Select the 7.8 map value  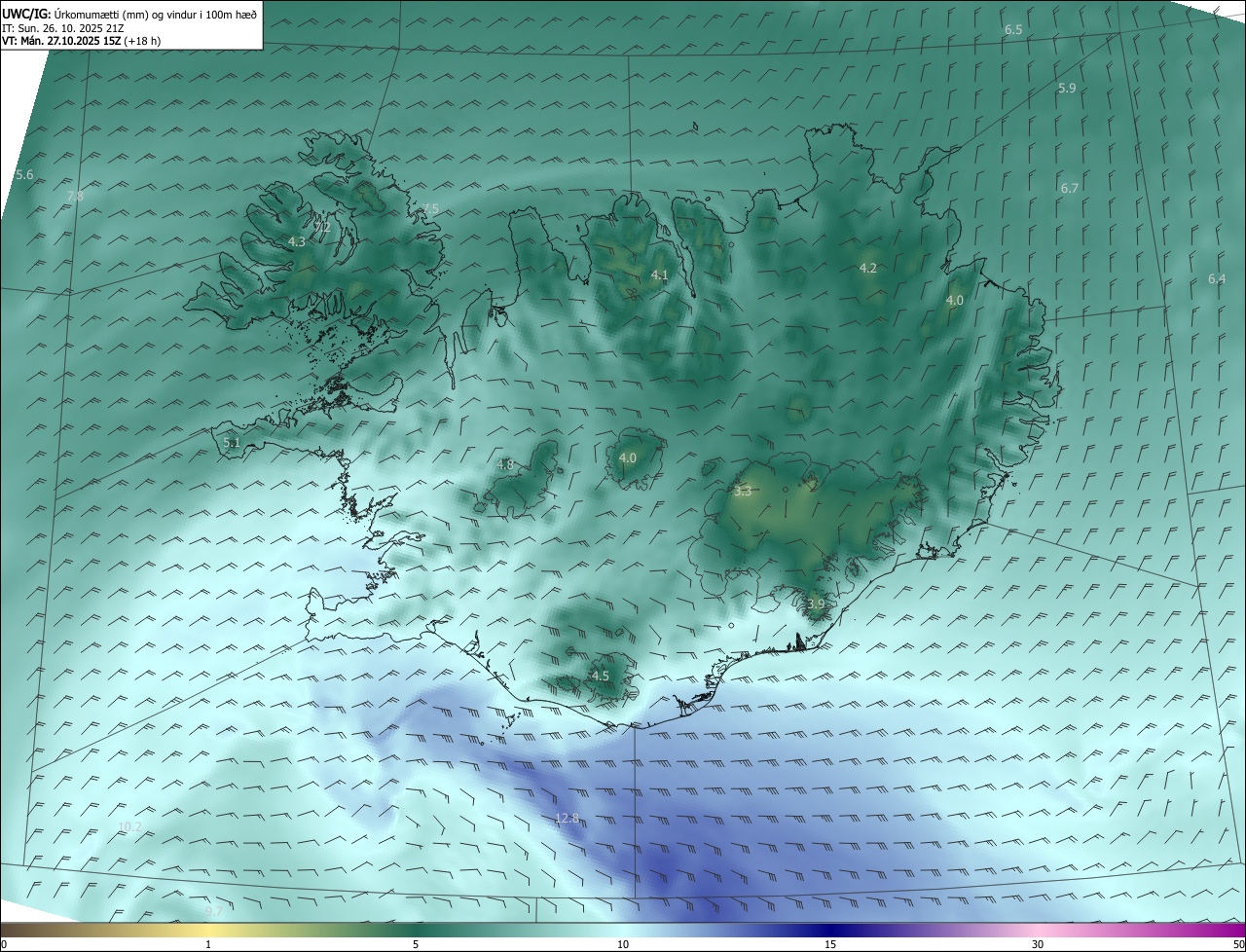[75, 197]
